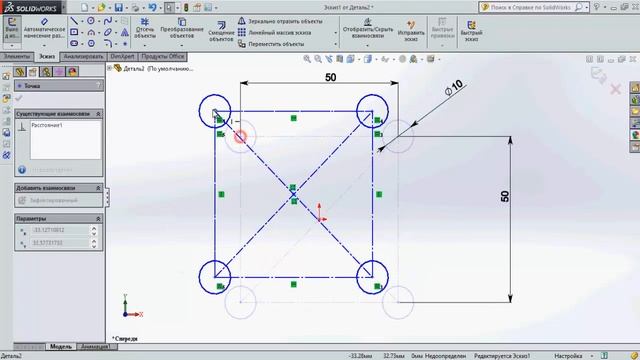The width and height of the screenshot is (640, 360).
Task: Select Расстояние1 in relations list
Action: point(47,125)
